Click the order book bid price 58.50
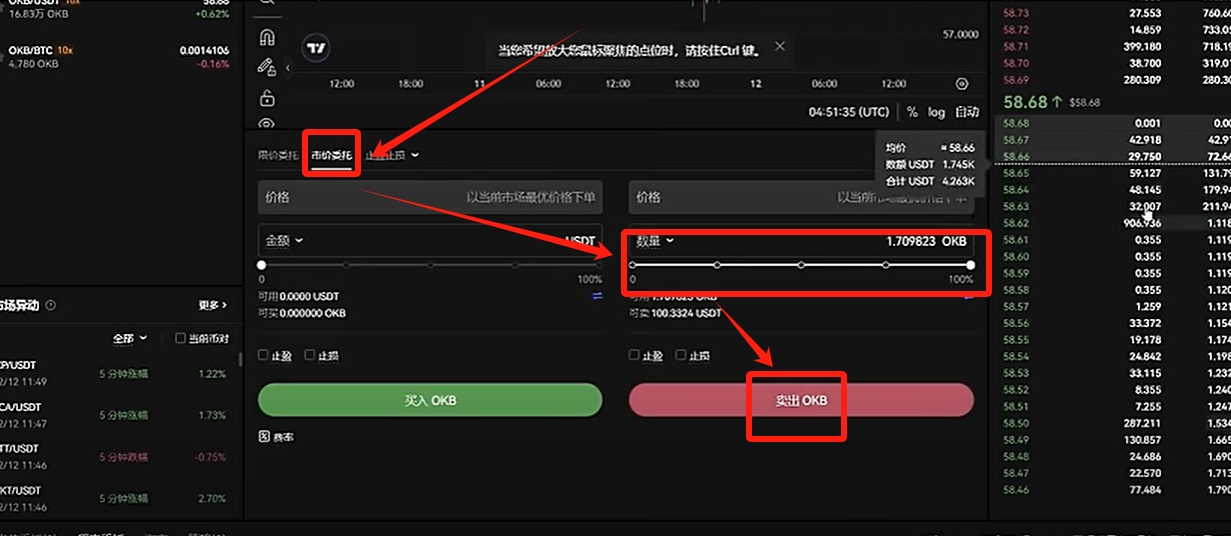The height and width of the screenshot is (536, 1231). pos(1016,423)
